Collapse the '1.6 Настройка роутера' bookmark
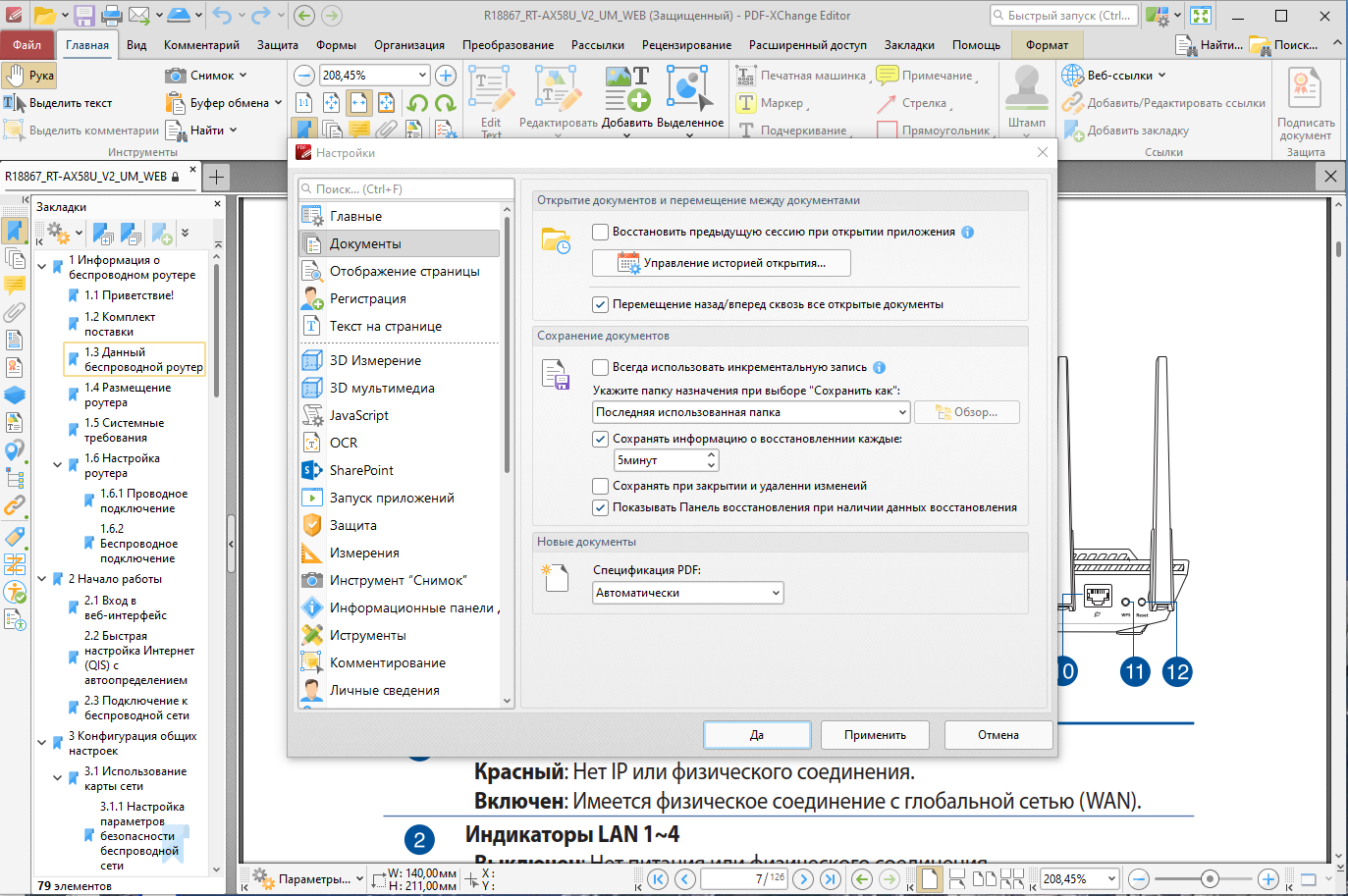1348x896 pixels. (x=55, y=463)
